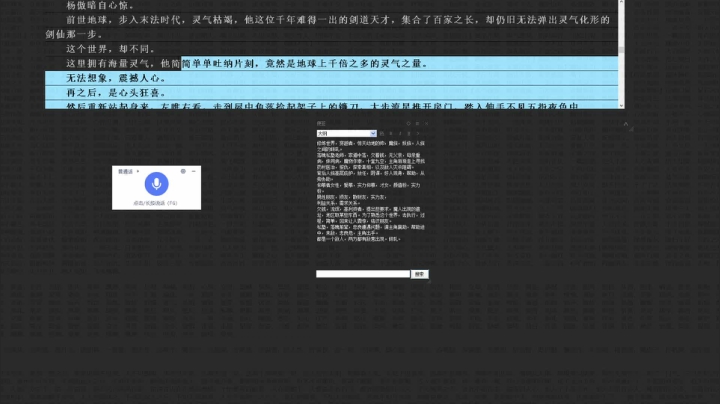Open voice input settings gear icon
Image resolution: width=720 pixels, height=404 pixels.
pos(183,171)
